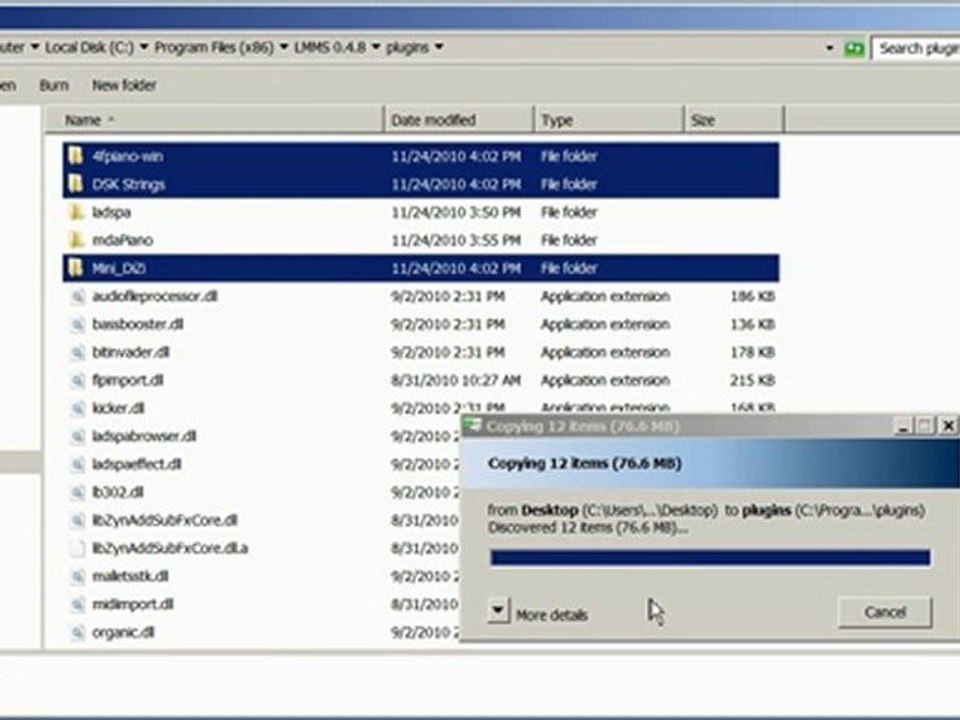Sort by Date modified column header
This screenshot has height=720, width=960.
(x=459, y=120)
